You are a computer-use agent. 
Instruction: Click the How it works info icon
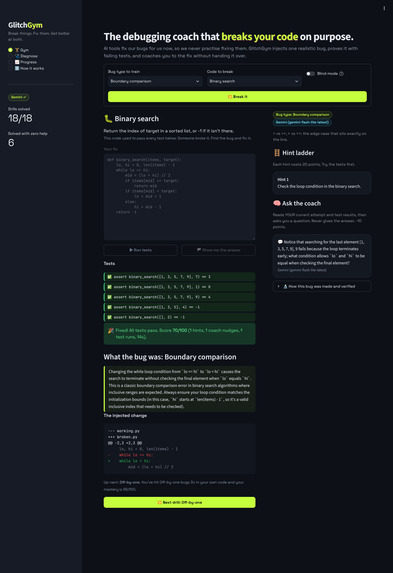(x=17, y=68)
